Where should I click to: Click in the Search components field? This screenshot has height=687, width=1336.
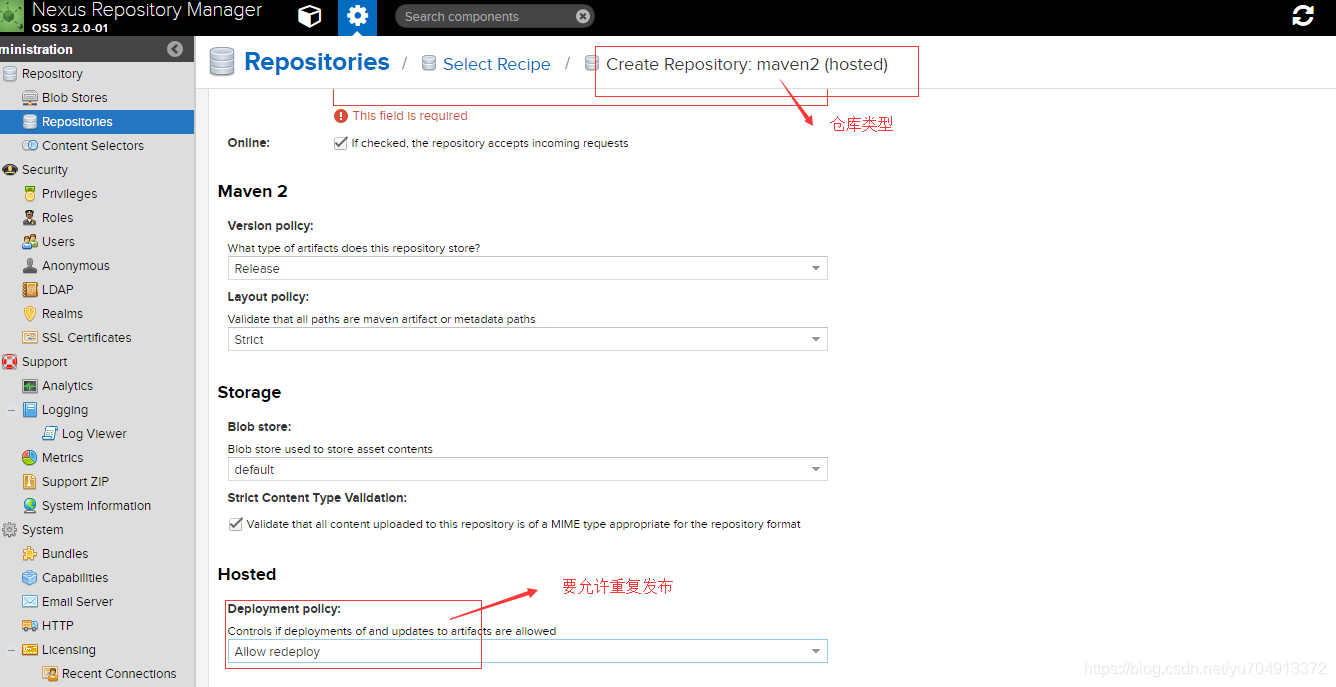485,16
